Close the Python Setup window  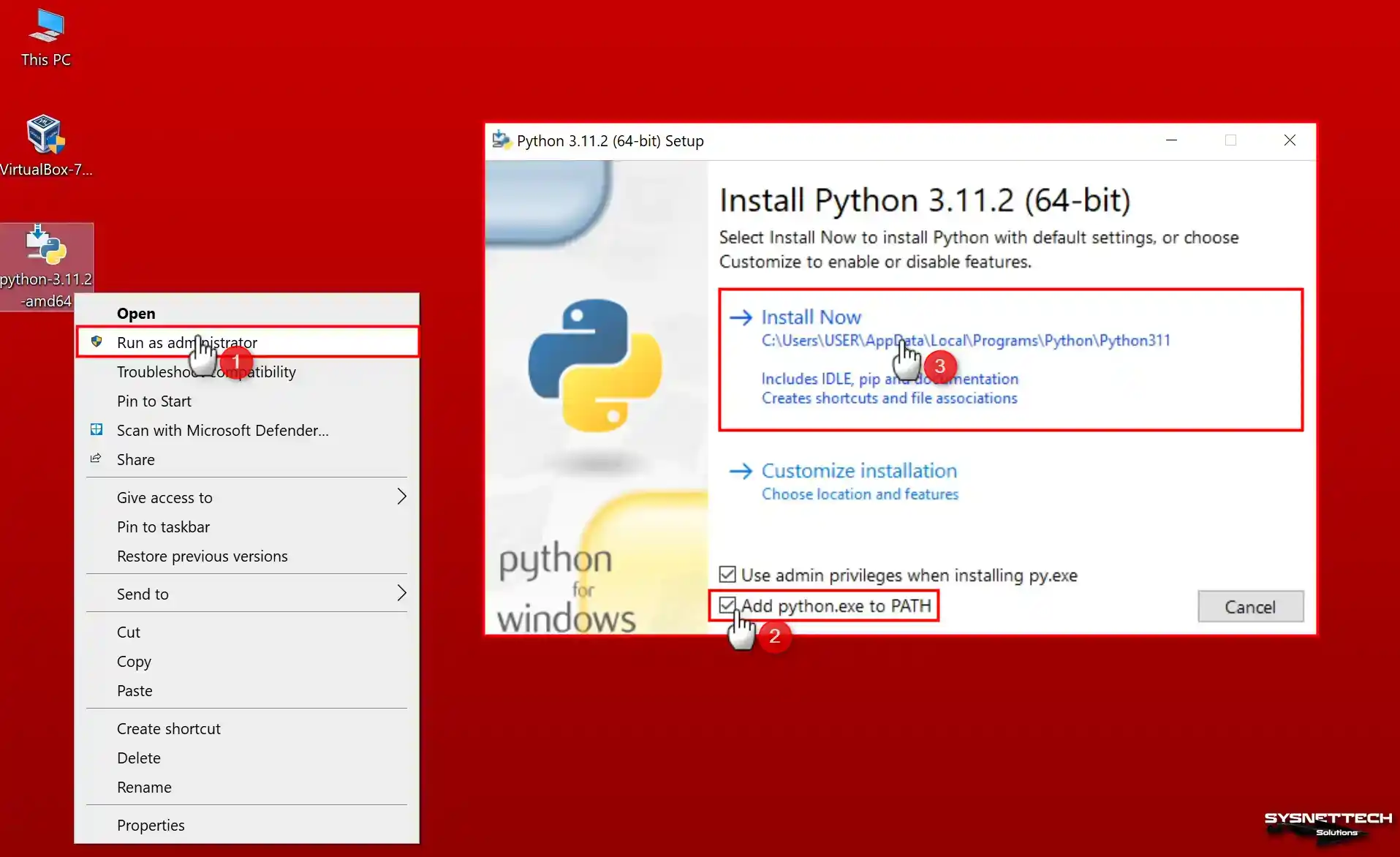pos(1290,140)
